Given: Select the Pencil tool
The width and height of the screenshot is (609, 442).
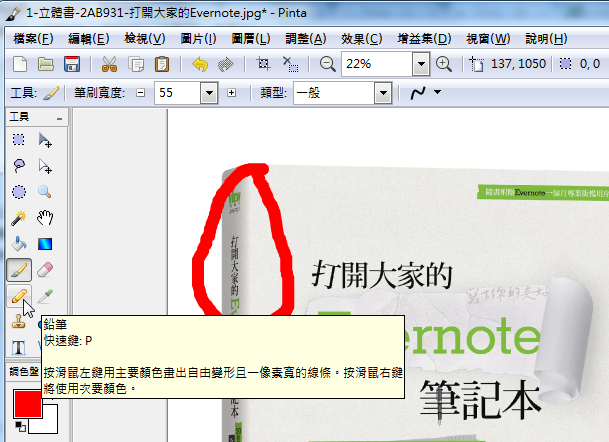Looking at the screenshot, I should 19,296.
